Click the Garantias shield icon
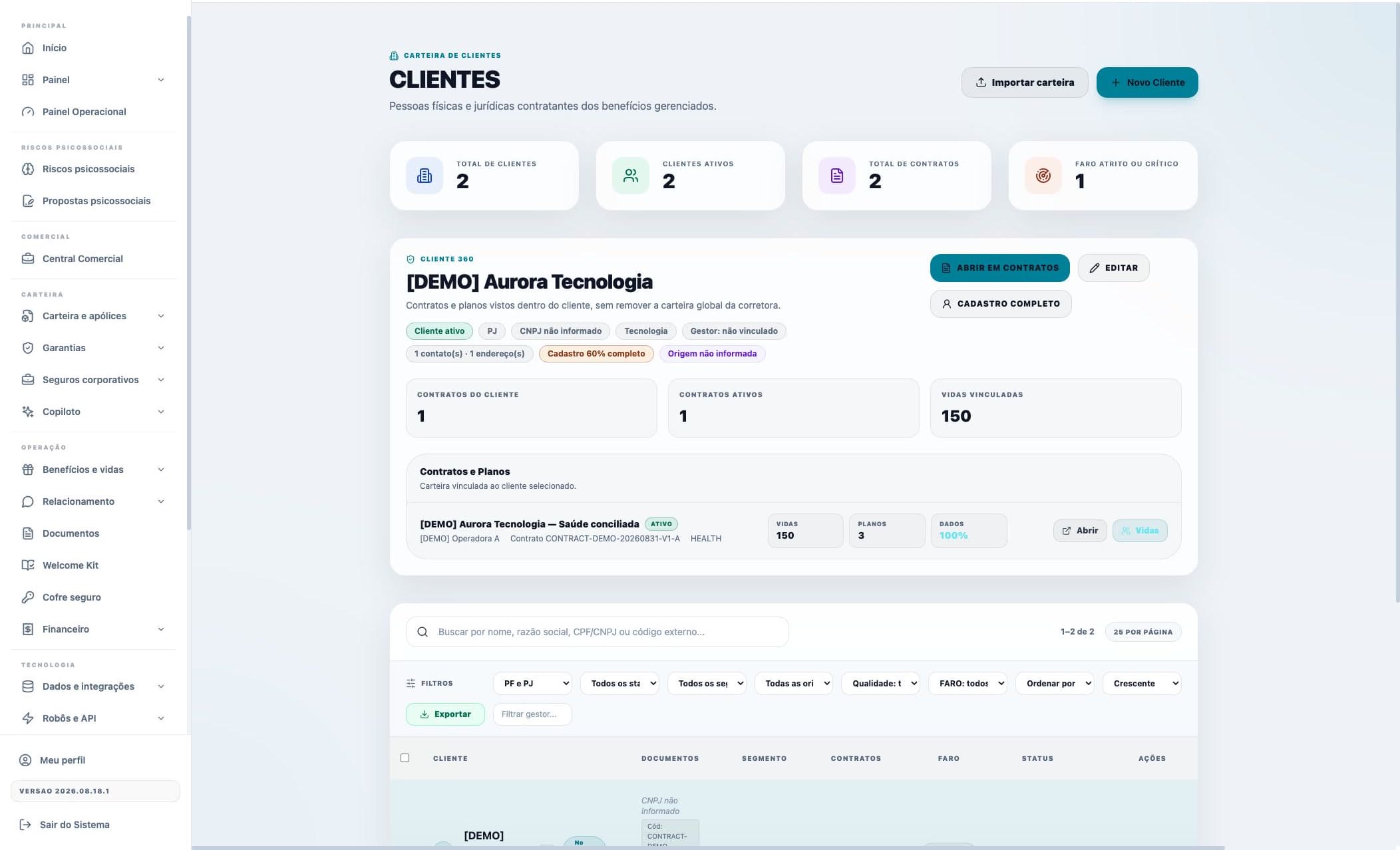 [x=28, y=348]
